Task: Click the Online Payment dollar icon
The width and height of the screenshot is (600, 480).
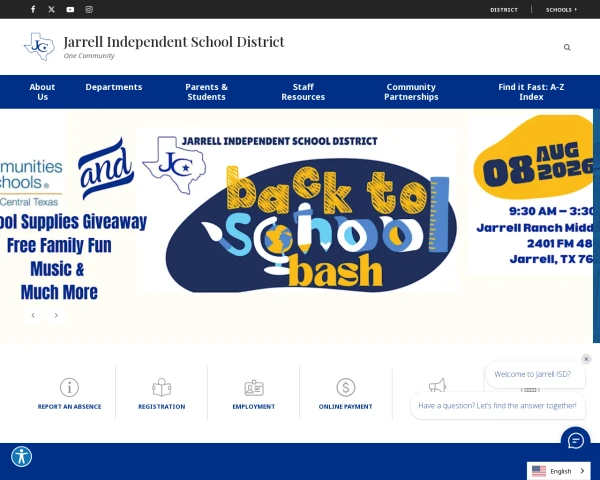Action: [x=346, y=387]
